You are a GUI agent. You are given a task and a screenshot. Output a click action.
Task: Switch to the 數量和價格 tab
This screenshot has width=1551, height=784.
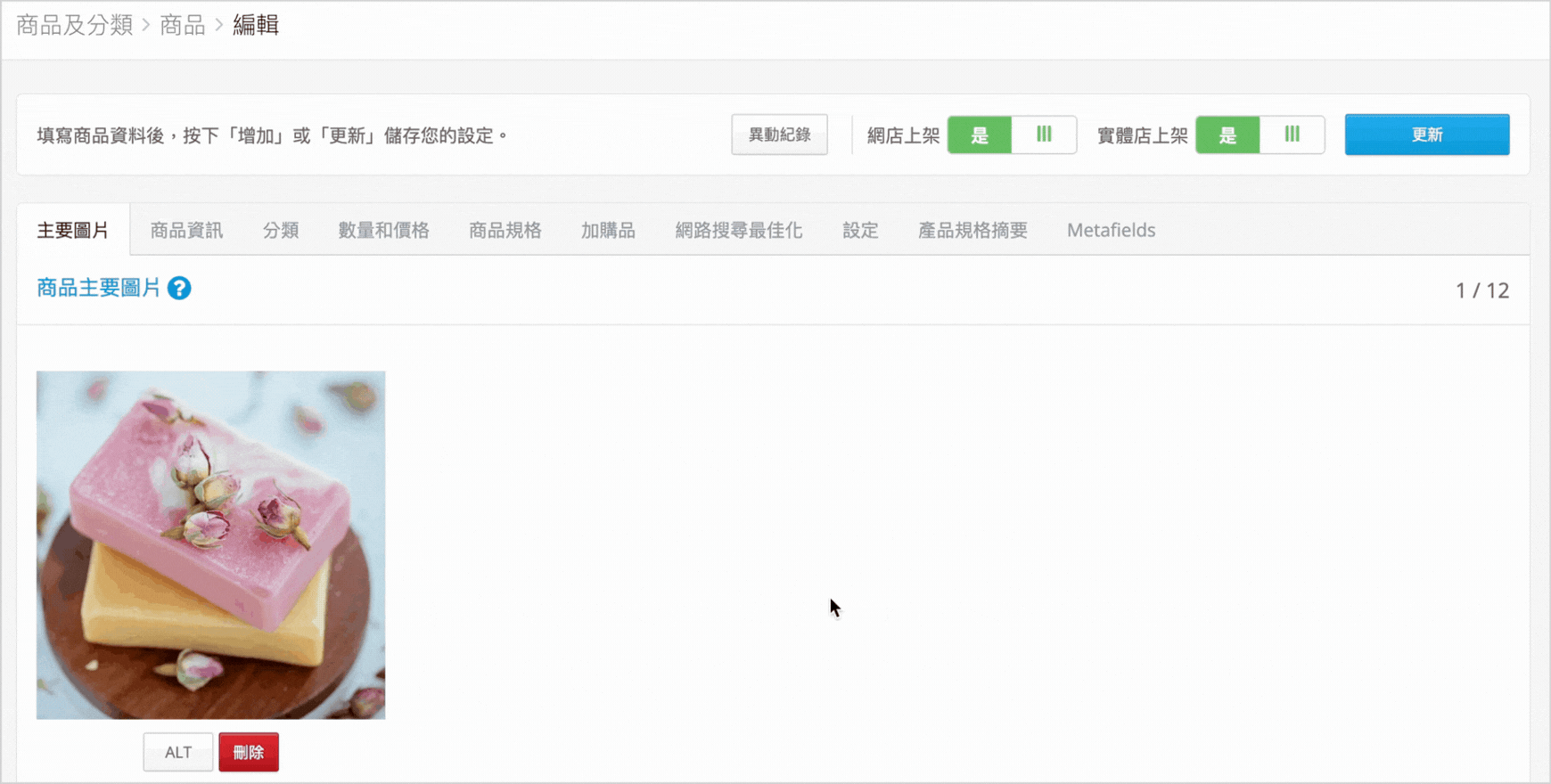click(x=384, y=230)
